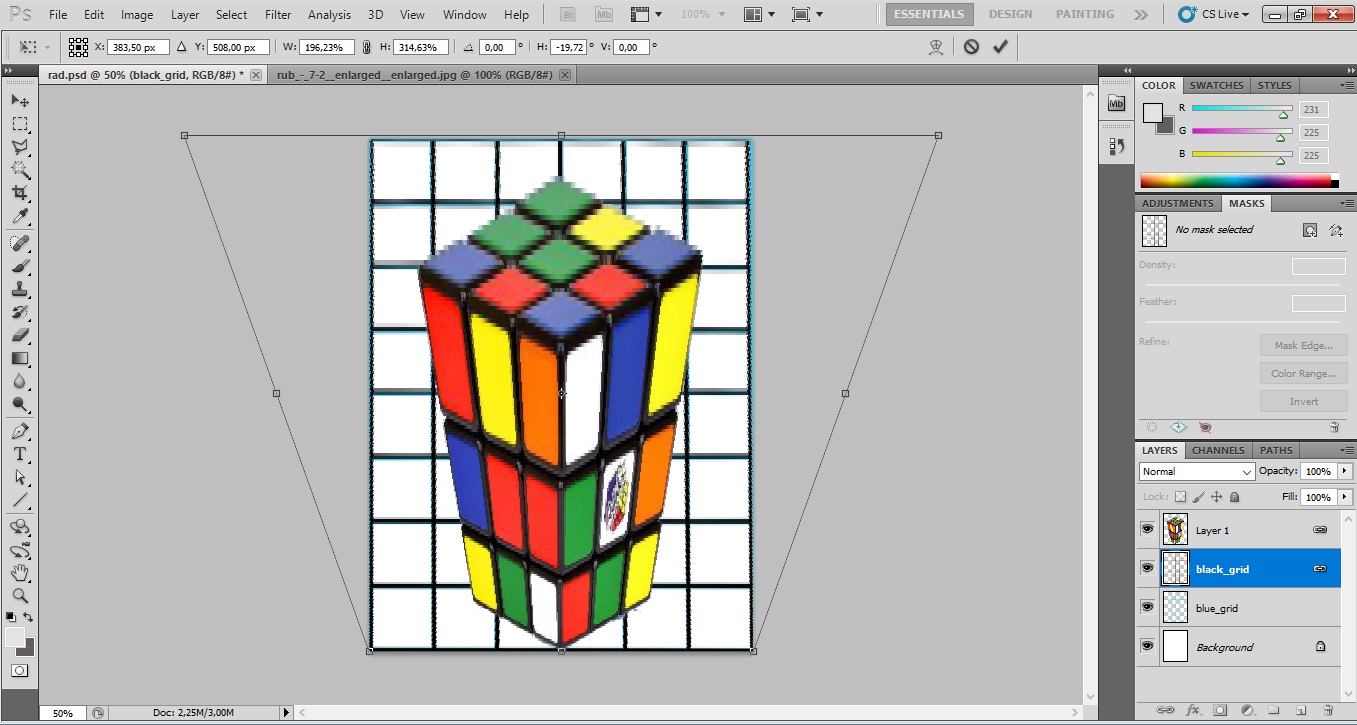
Task: Switch to the Adjustments tab
Action: 1178,203
